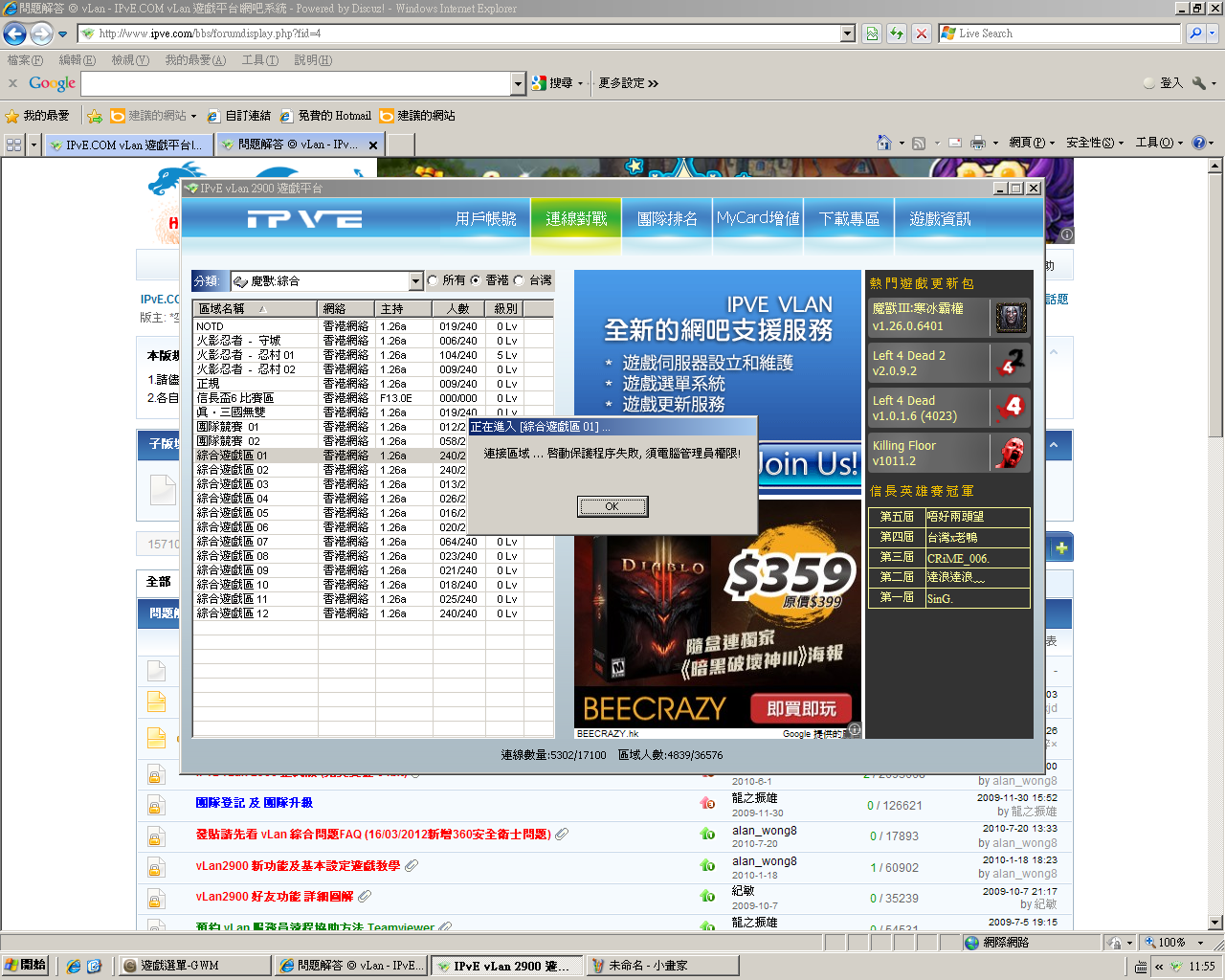Switch to the 團隊排名 tab in vLan
Image resolution: width=1225 pixels, height=980 pixels.
tap(667, 219)
